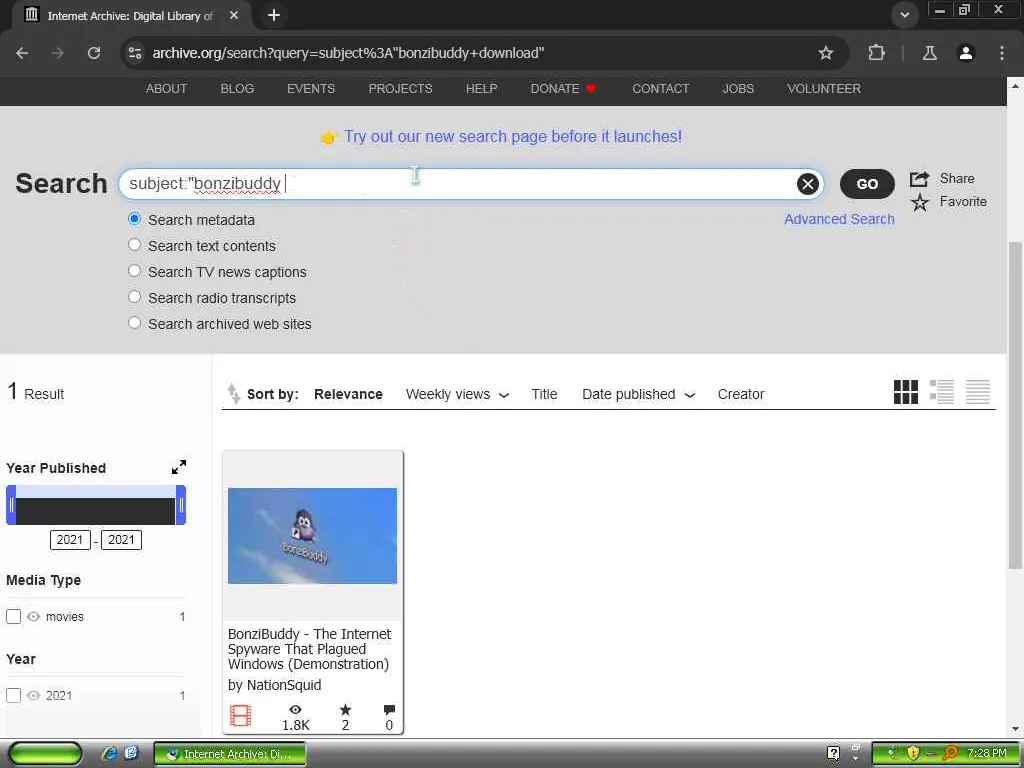Check the 2021 year filter

click(14, 696)
